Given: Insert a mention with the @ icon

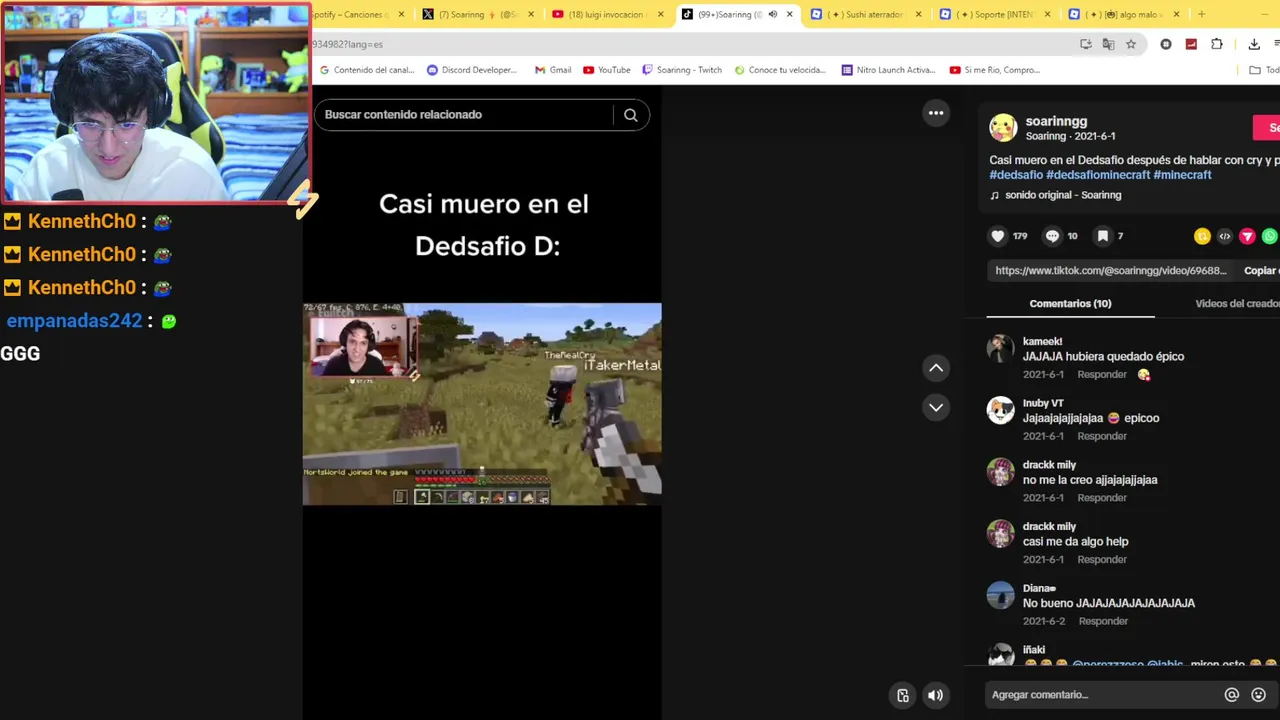Looking at the screenshot, I should pos(1232,695).
